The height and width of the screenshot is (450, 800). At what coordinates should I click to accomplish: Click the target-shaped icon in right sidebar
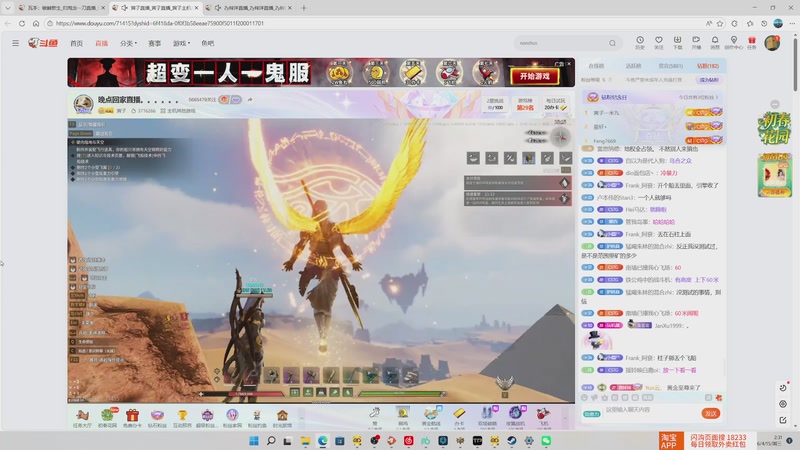[x=783, y=404]
